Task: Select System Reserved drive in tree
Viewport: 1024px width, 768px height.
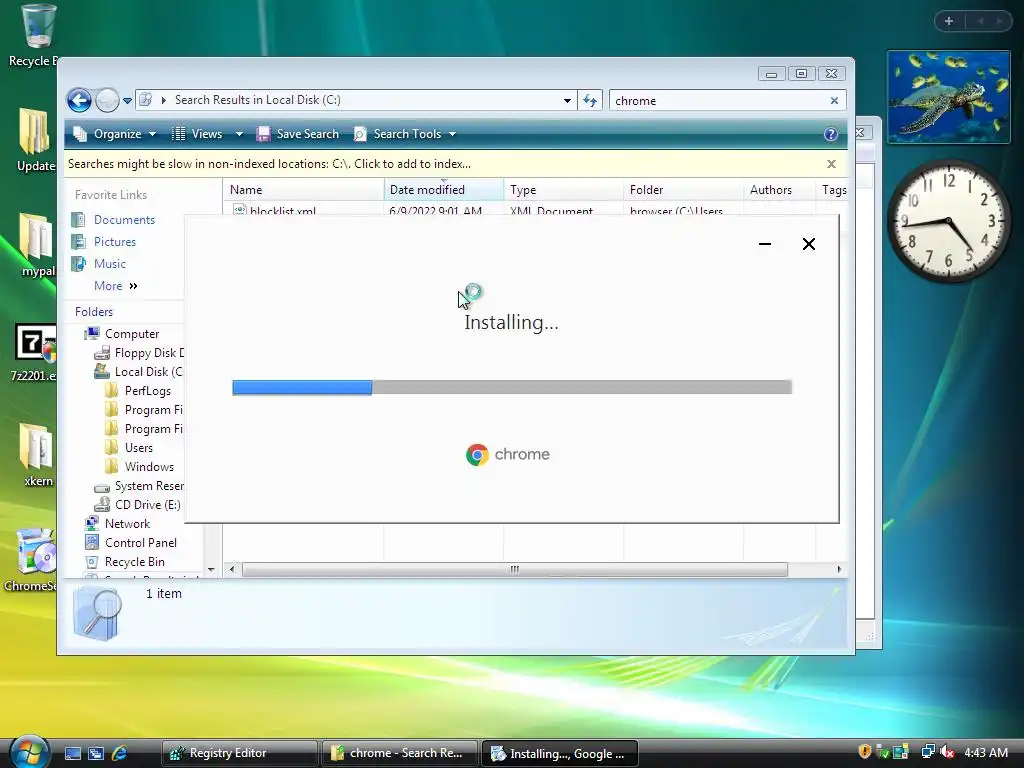Action: 139,486
